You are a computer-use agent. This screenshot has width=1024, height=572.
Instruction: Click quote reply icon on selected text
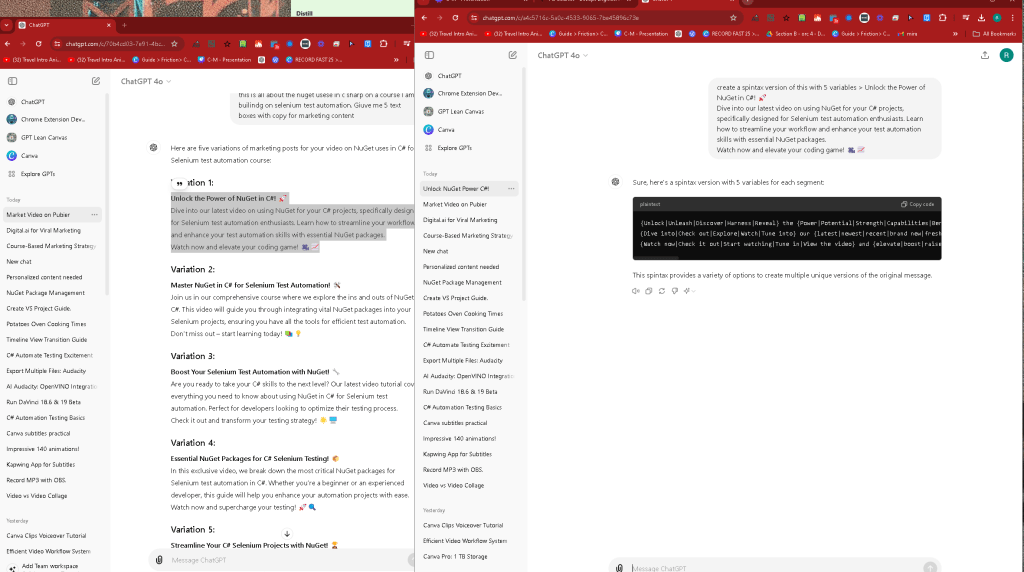[180, 183]
